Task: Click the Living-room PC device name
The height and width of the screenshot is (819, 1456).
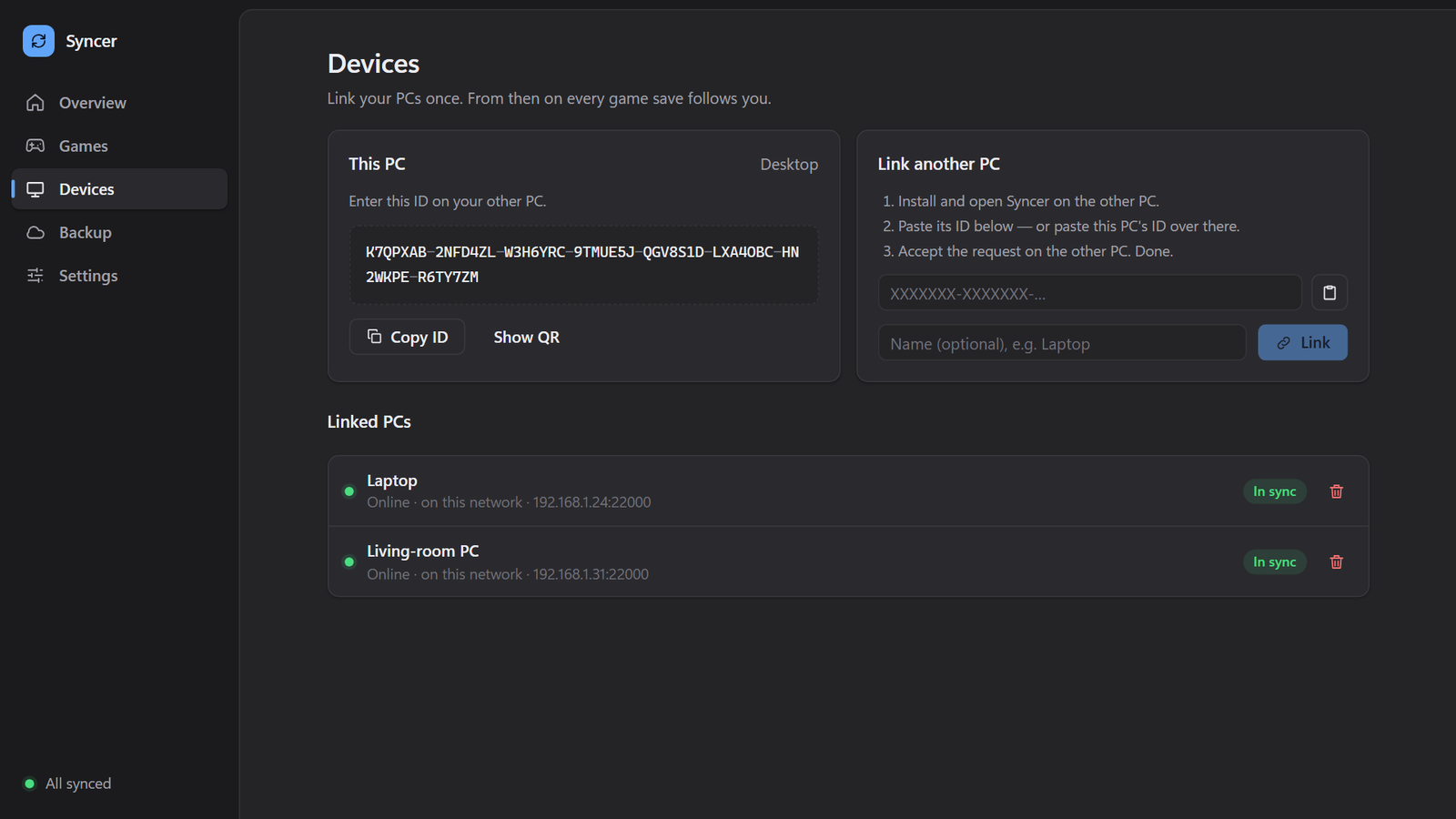Action: click(423, 551)
